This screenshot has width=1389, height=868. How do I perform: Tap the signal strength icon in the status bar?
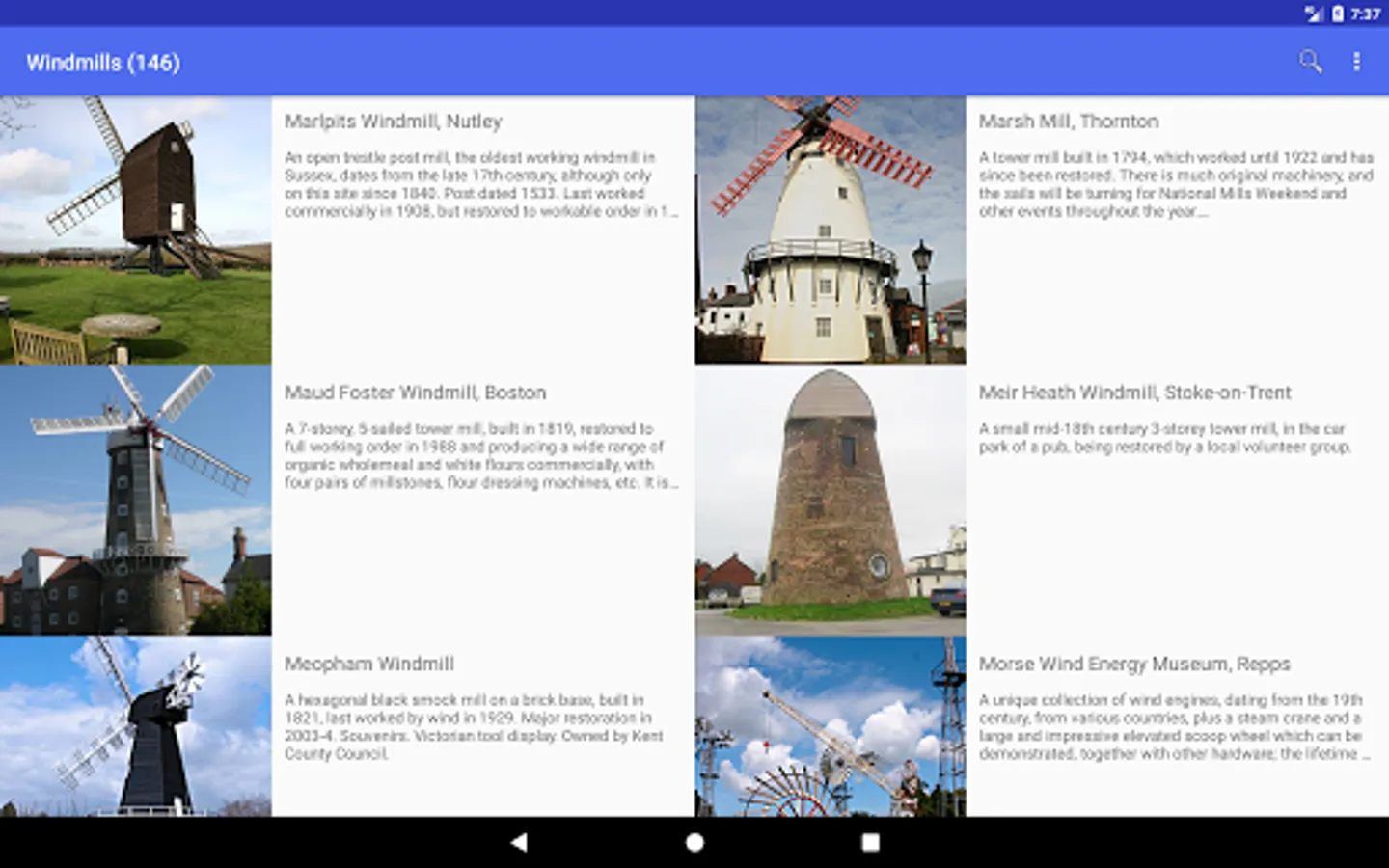(1313, 14)
